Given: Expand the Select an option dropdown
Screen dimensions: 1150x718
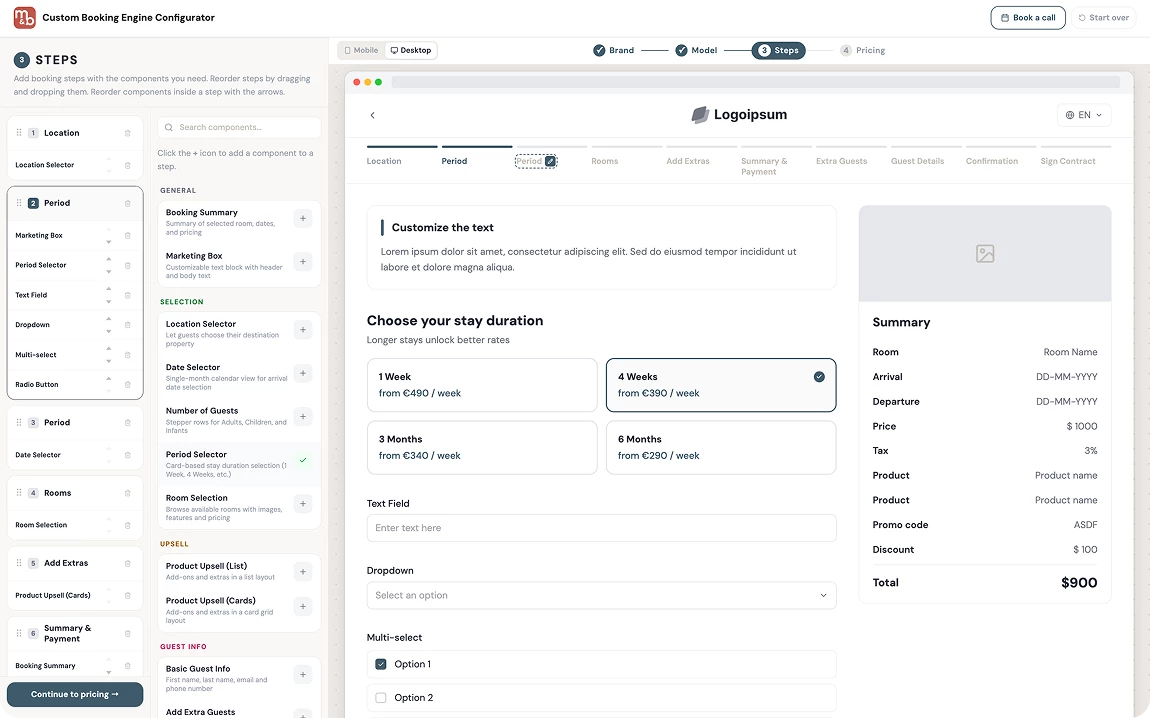Looking at the screenshot, I should [601, 596].
